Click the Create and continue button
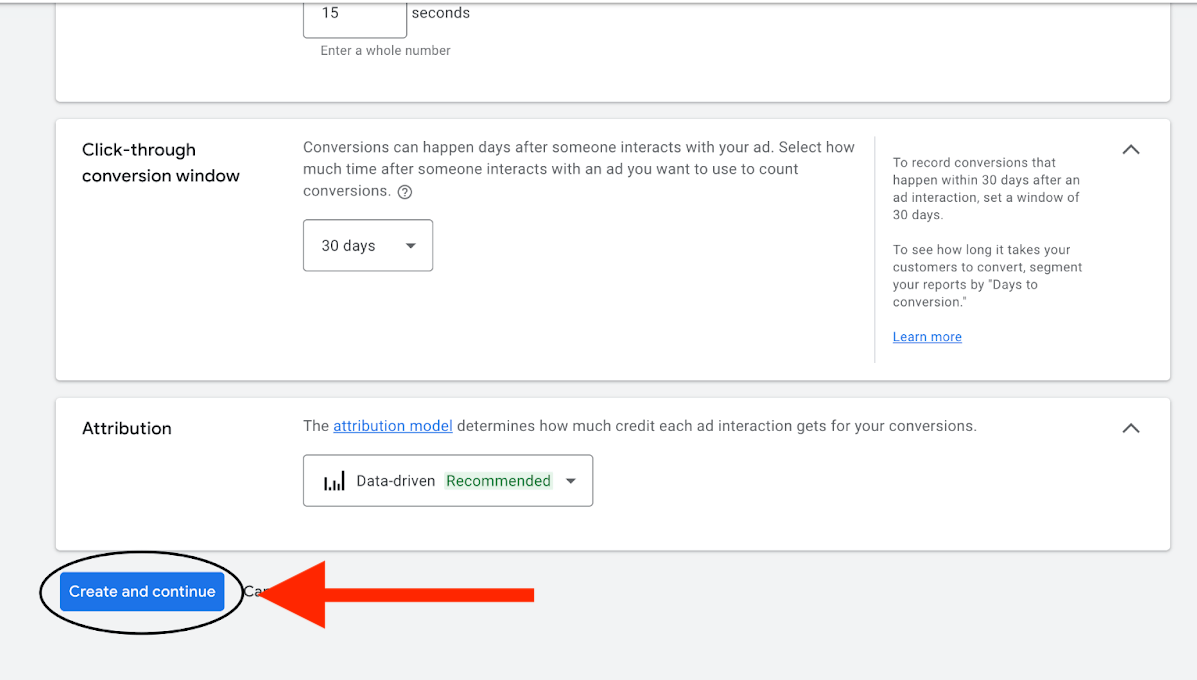This screenshot has height=680, width=1197. [x=142, y=592]
